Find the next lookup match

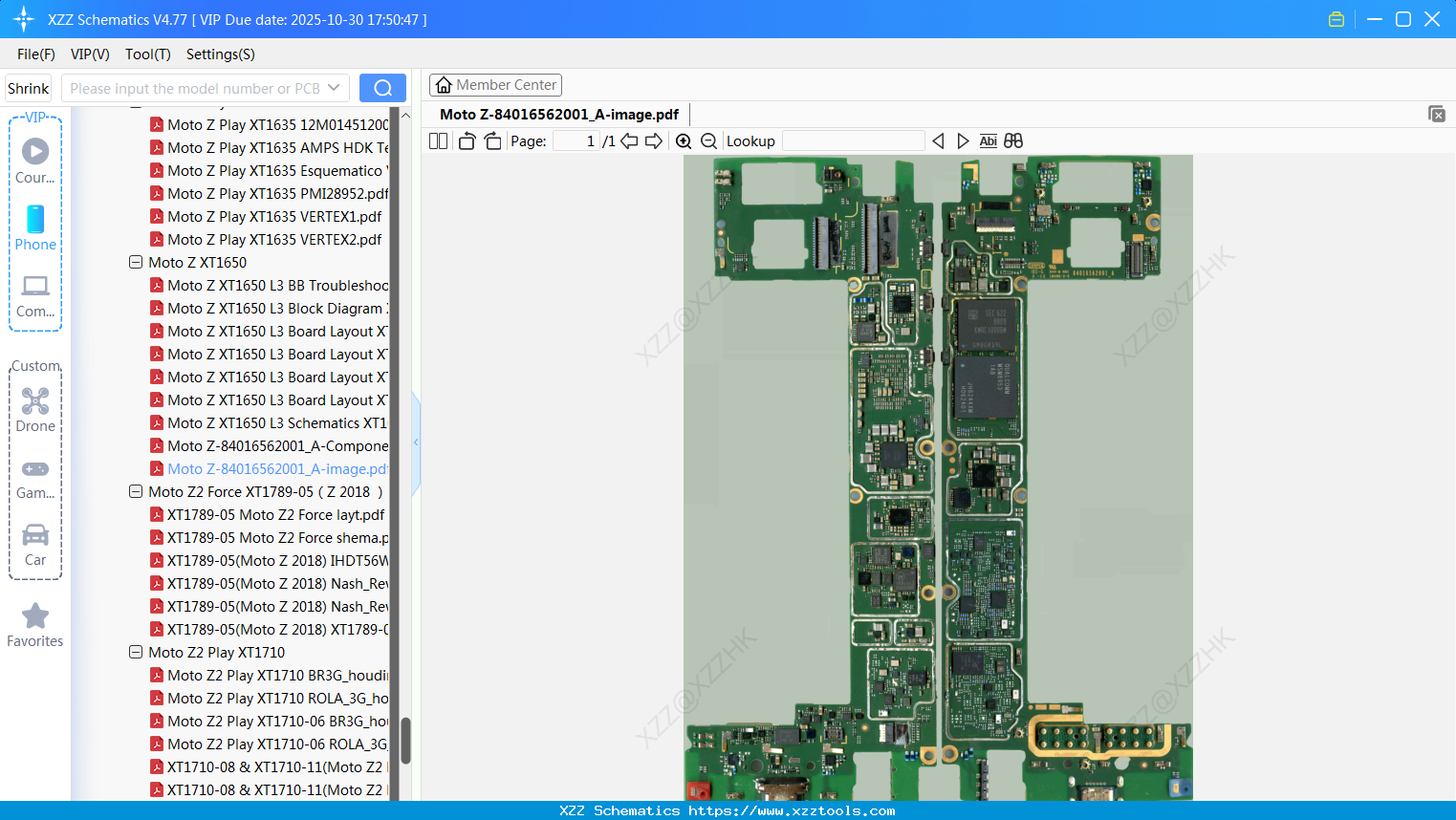tap(963, 141)
